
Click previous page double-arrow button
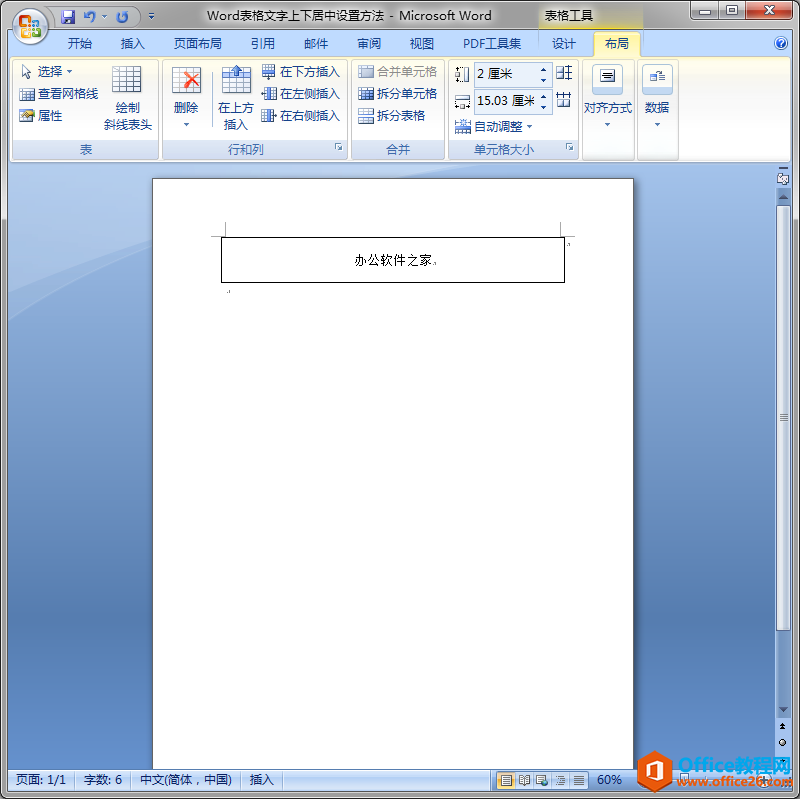pyautogui.click(x=783, y=726)
